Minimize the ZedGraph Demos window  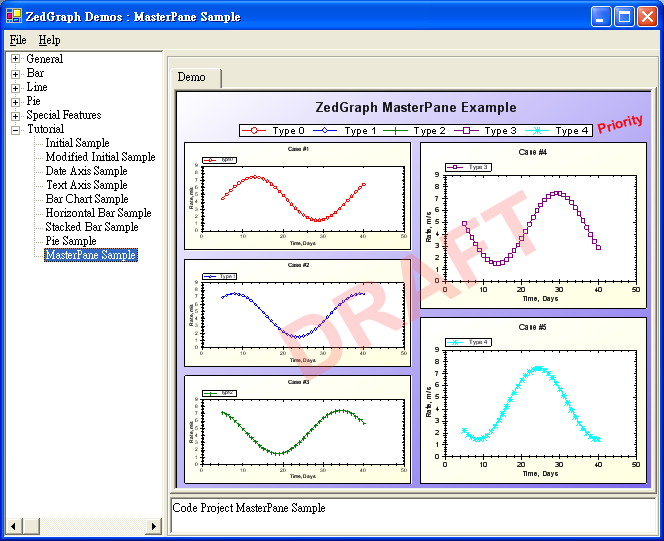pos(600,17)
